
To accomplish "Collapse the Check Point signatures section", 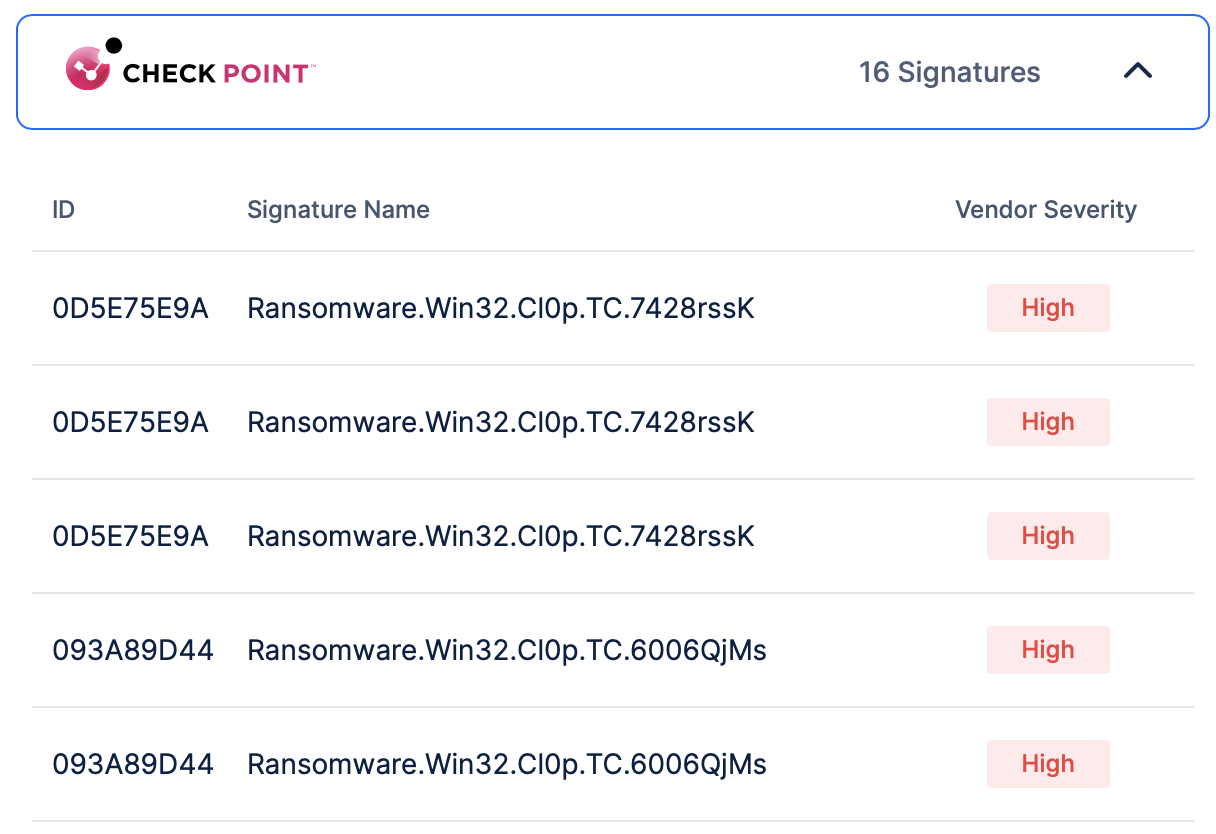I will pos(1138,72).
